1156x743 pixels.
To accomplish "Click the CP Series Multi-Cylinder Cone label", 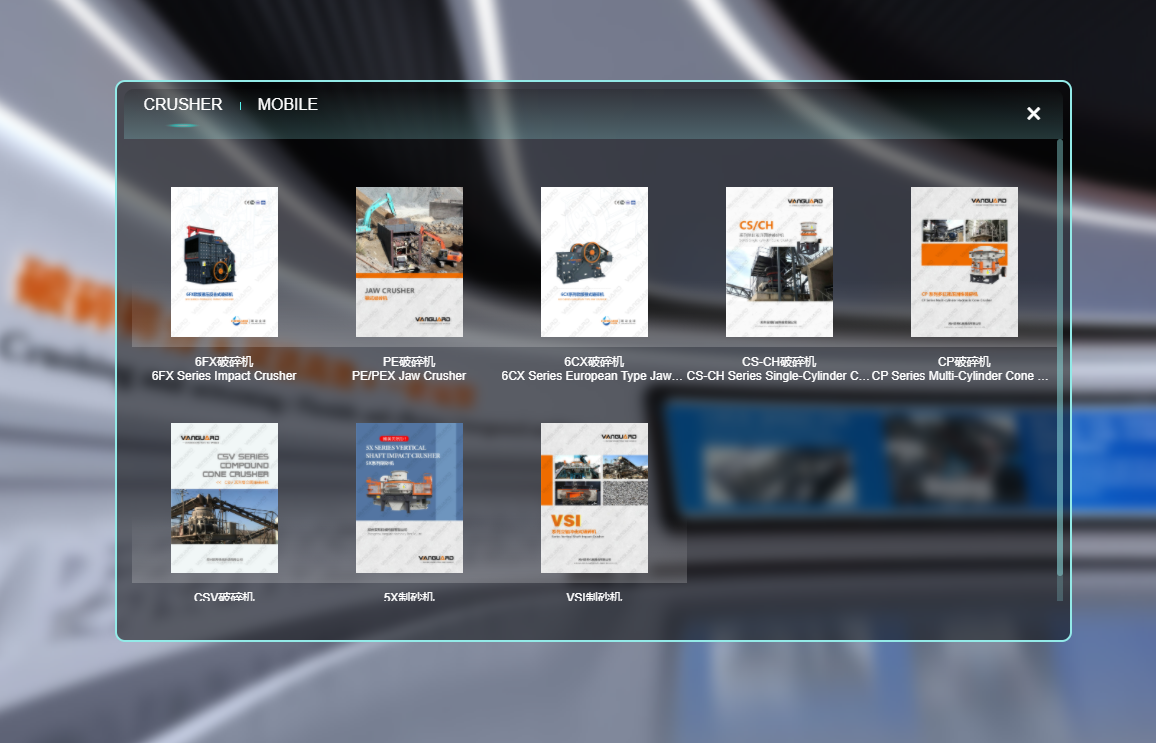I will (x=961, y=376).
